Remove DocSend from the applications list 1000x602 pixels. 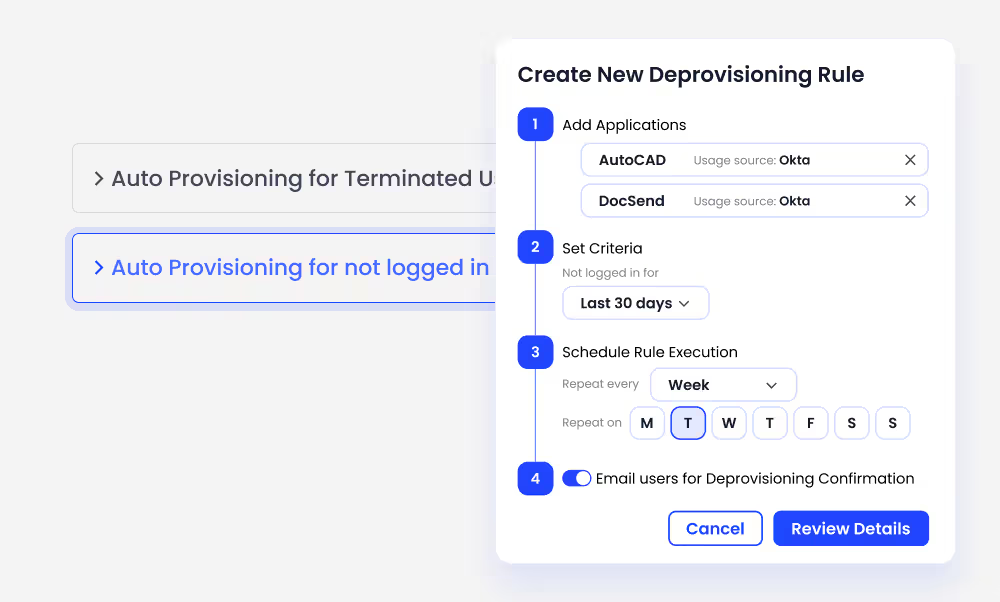pyautogui.click(x=910, y=200)
